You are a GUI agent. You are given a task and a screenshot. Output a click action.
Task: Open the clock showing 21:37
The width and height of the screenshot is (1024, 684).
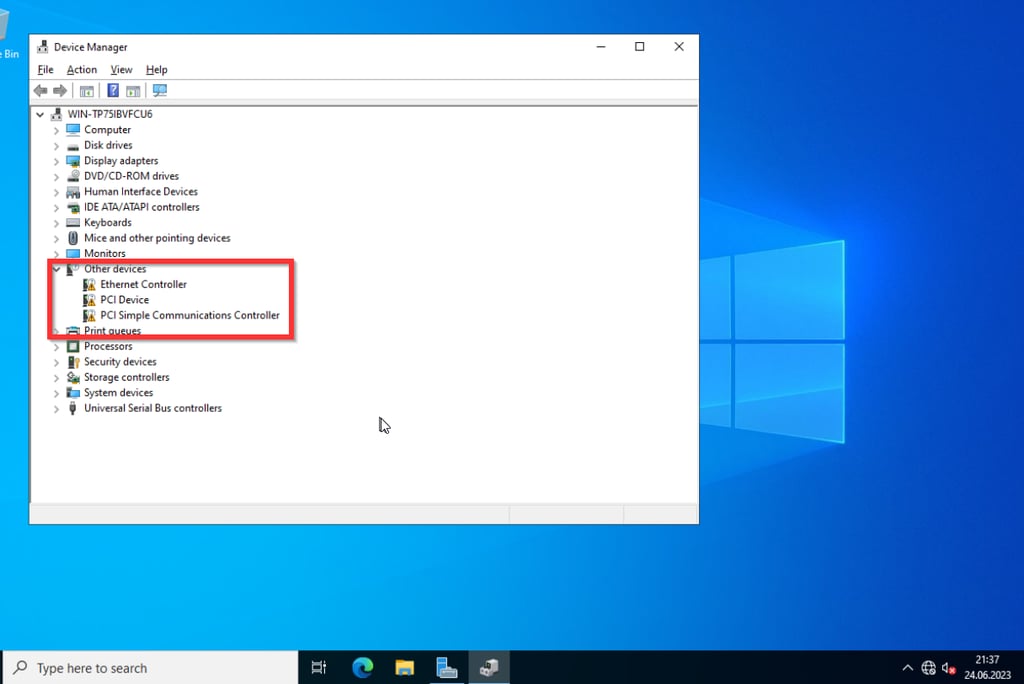[x=987, y=668]
